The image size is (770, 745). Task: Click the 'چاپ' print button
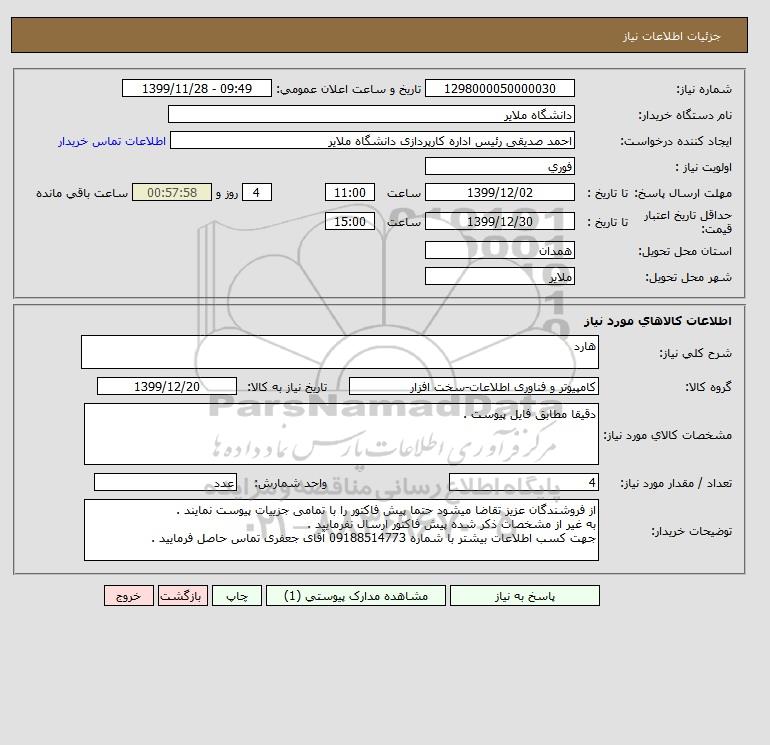237,596
